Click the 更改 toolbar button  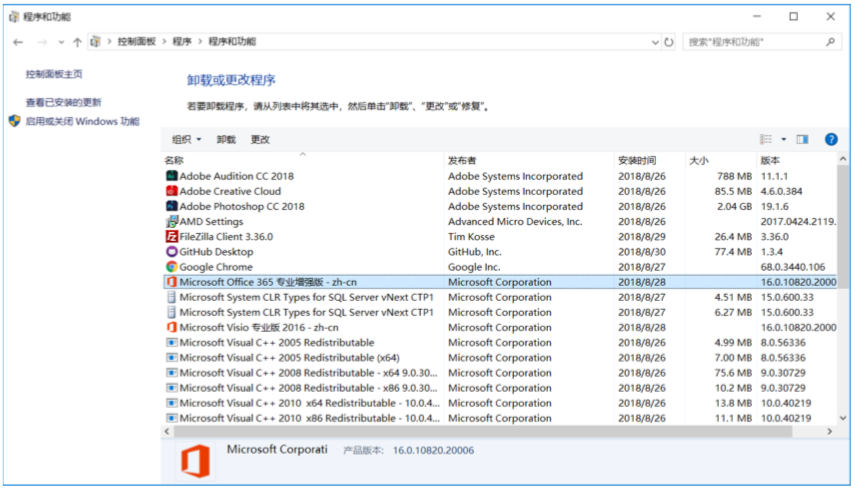click(x=260, y=140)
